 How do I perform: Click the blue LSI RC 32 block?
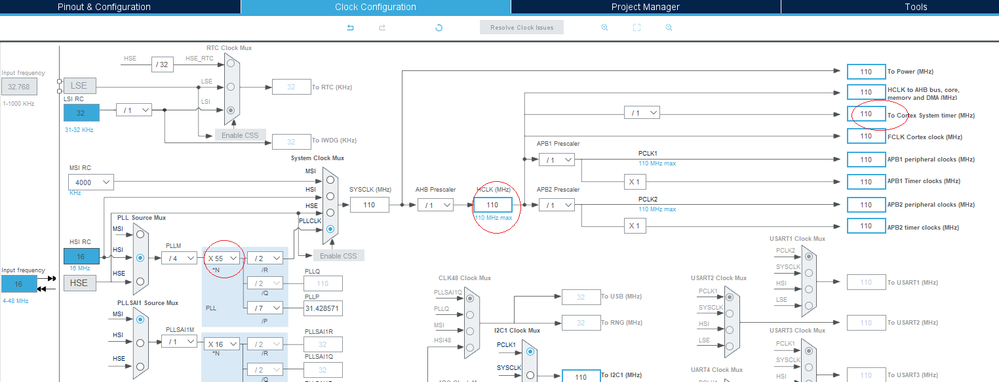coord(82,113)
